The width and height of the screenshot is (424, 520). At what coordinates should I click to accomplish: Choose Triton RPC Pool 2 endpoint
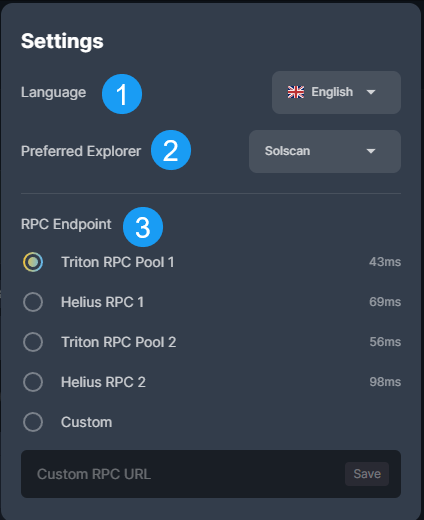(x=33, y=342)
